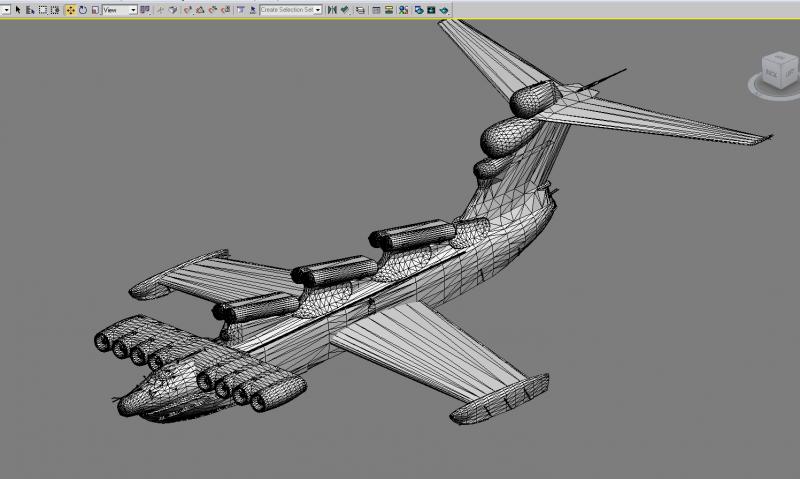Activate the Select and Move tool
The width and height of the screenshot is (800, 479).
click(70, 10)
